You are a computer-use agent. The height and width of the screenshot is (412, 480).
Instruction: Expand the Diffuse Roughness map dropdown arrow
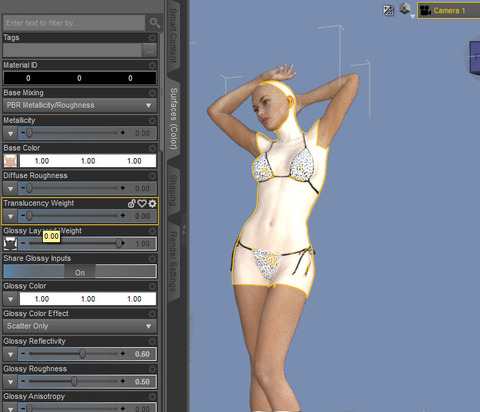(11, 189)
